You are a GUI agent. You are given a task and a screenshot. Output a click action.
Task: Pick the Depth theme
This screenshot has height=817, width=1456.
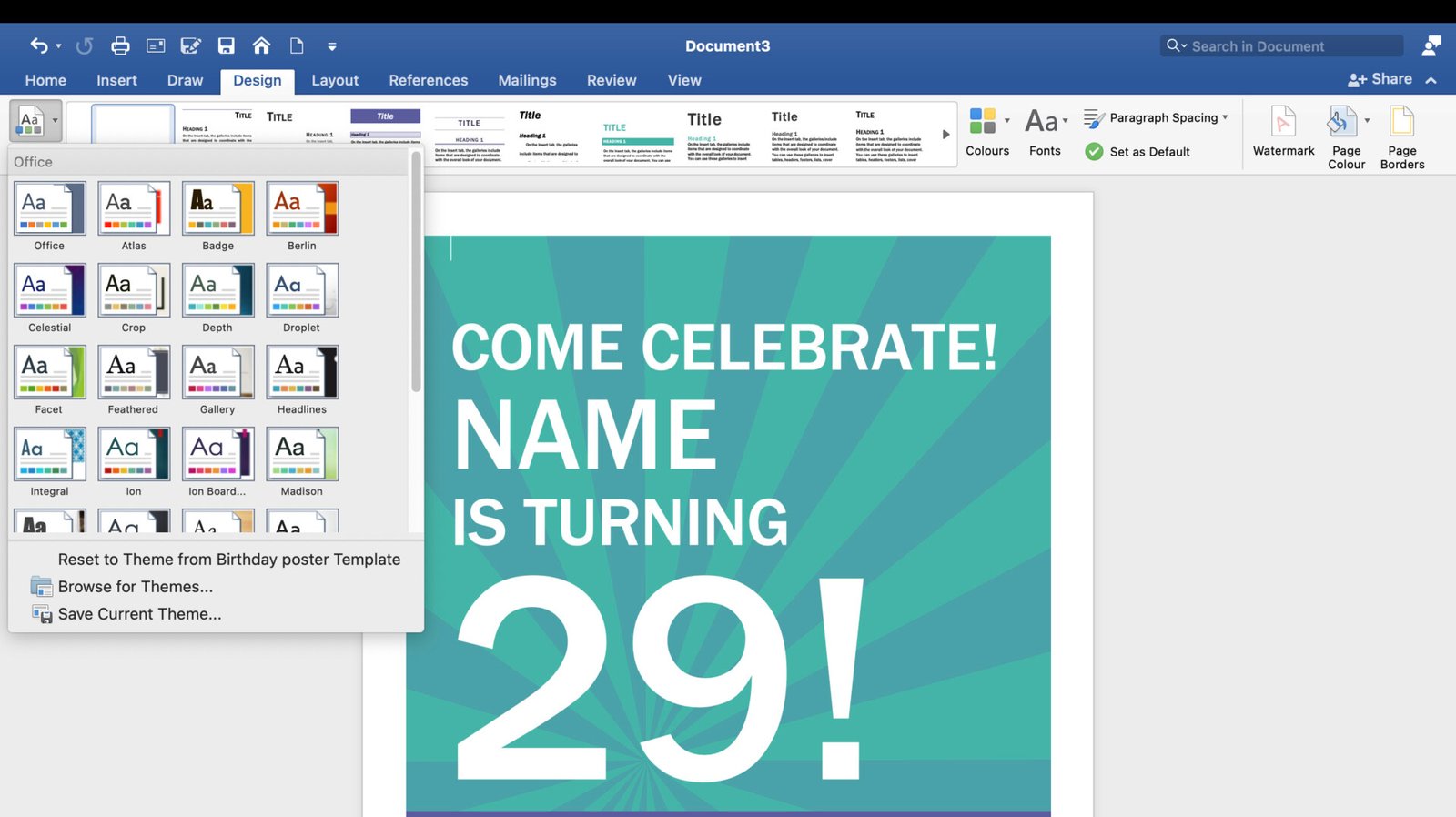pyautogui.click(x=217, y=290)
